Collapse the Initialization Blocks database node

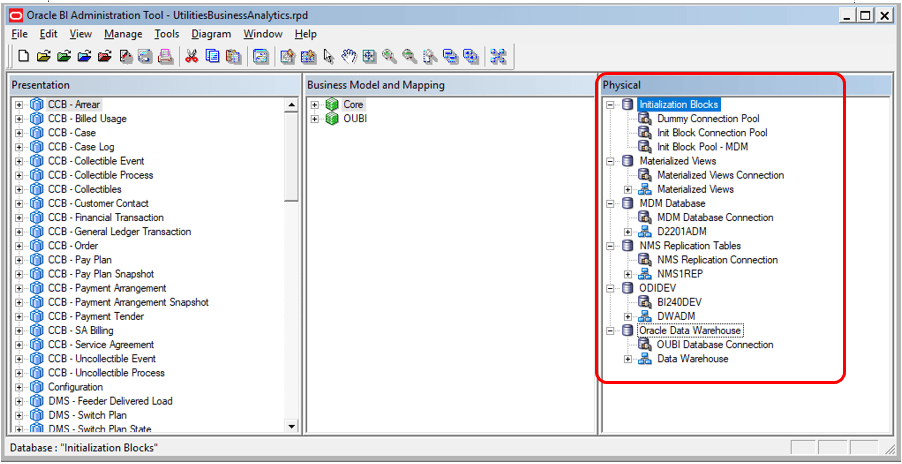click(x=610, y=105)
